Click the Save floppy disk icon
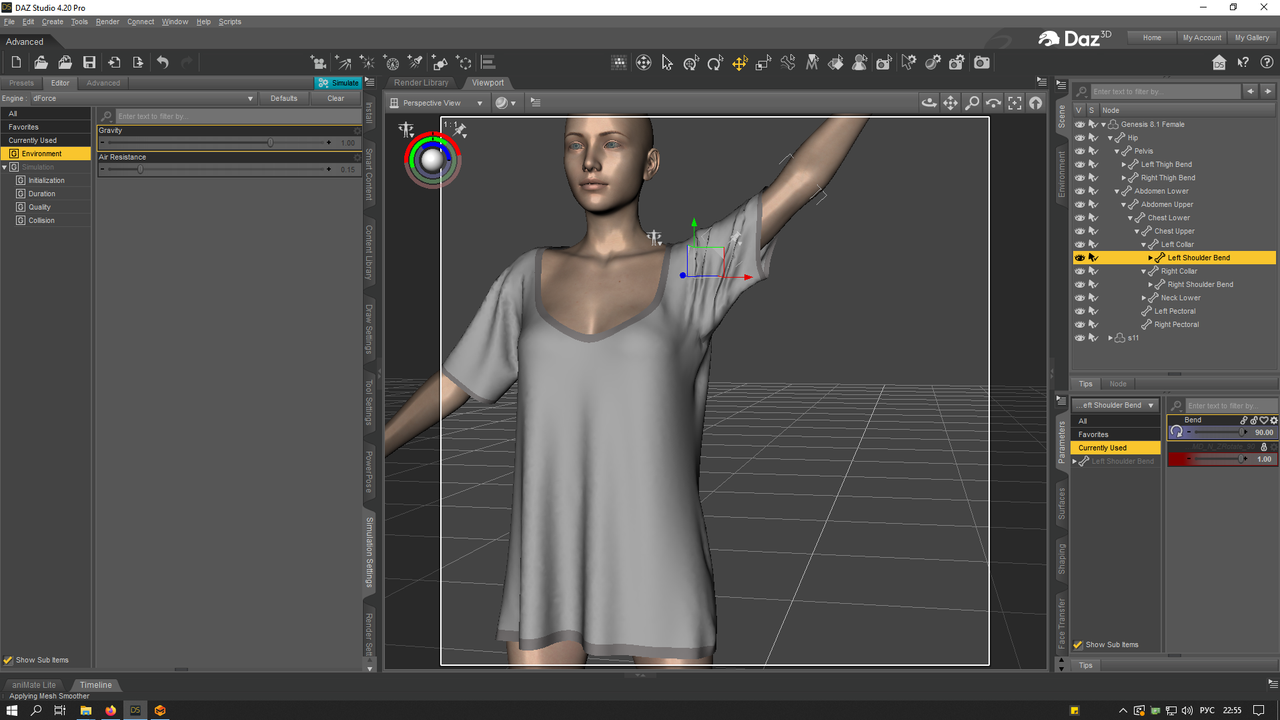 pos(89,62)
